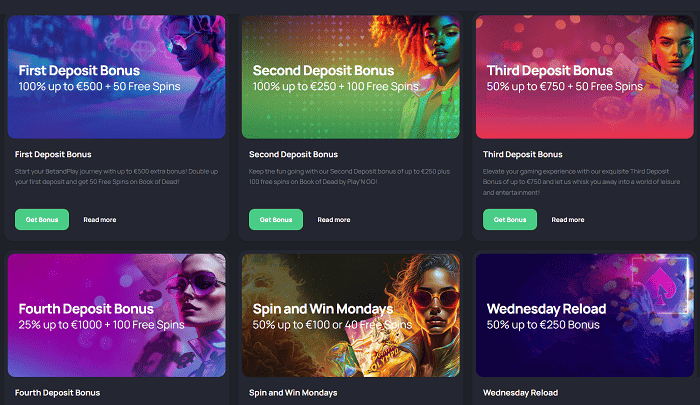Select the First Deposit Bonus banner image

point(117,77)
